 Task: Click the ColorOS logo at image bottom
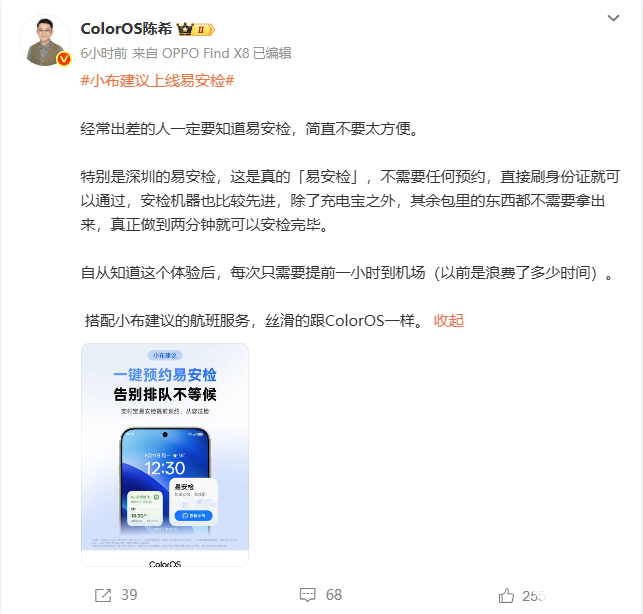point(165,564)
